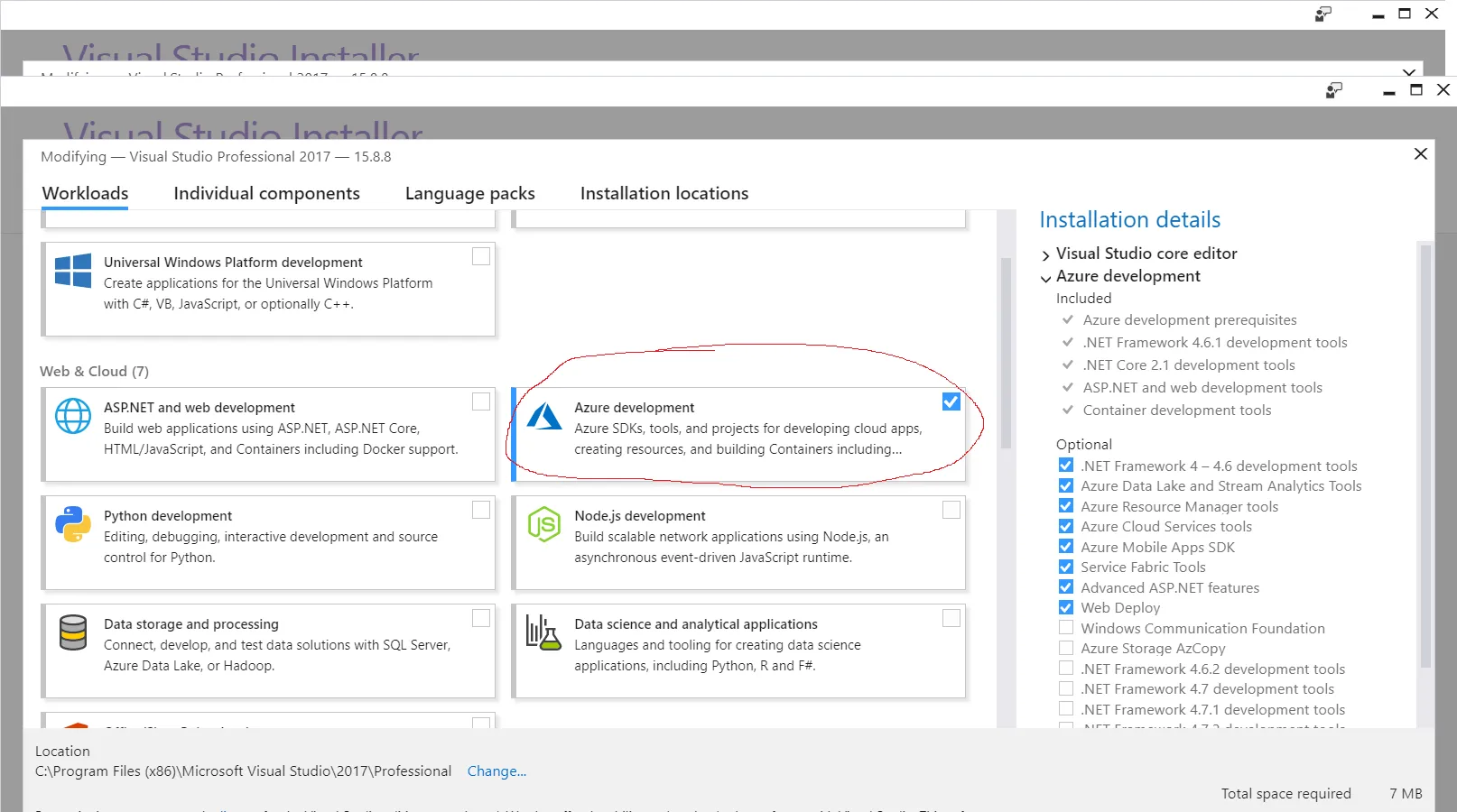
Task: Select the Python development workload checkbox
Action: [481, 510]
